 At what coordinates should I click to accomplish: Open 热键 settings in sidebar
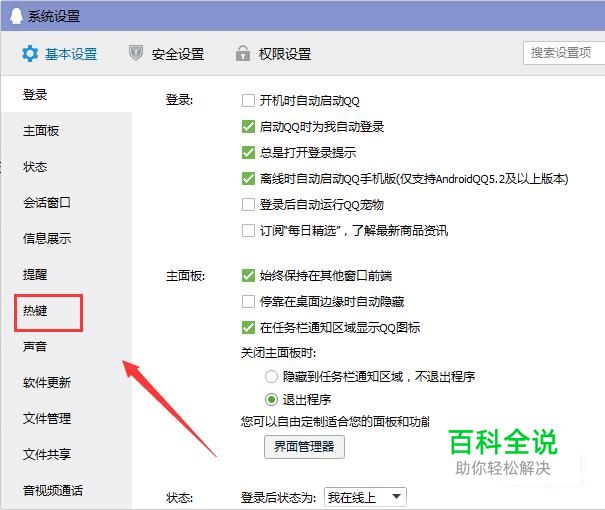(35, 311)
